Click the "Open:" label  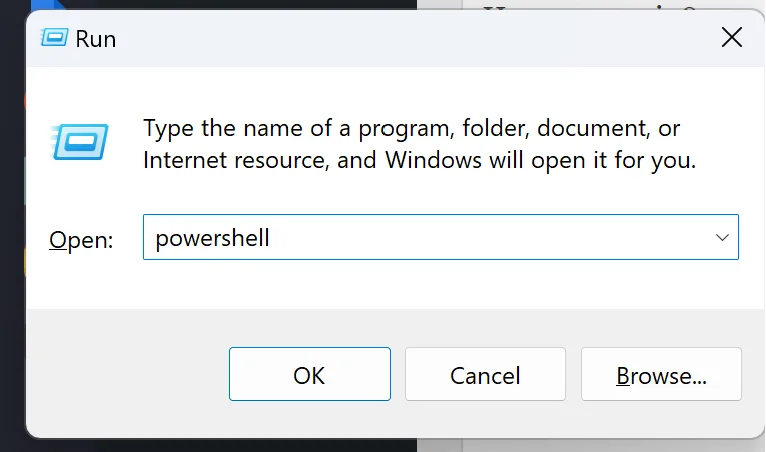(81, 240)
